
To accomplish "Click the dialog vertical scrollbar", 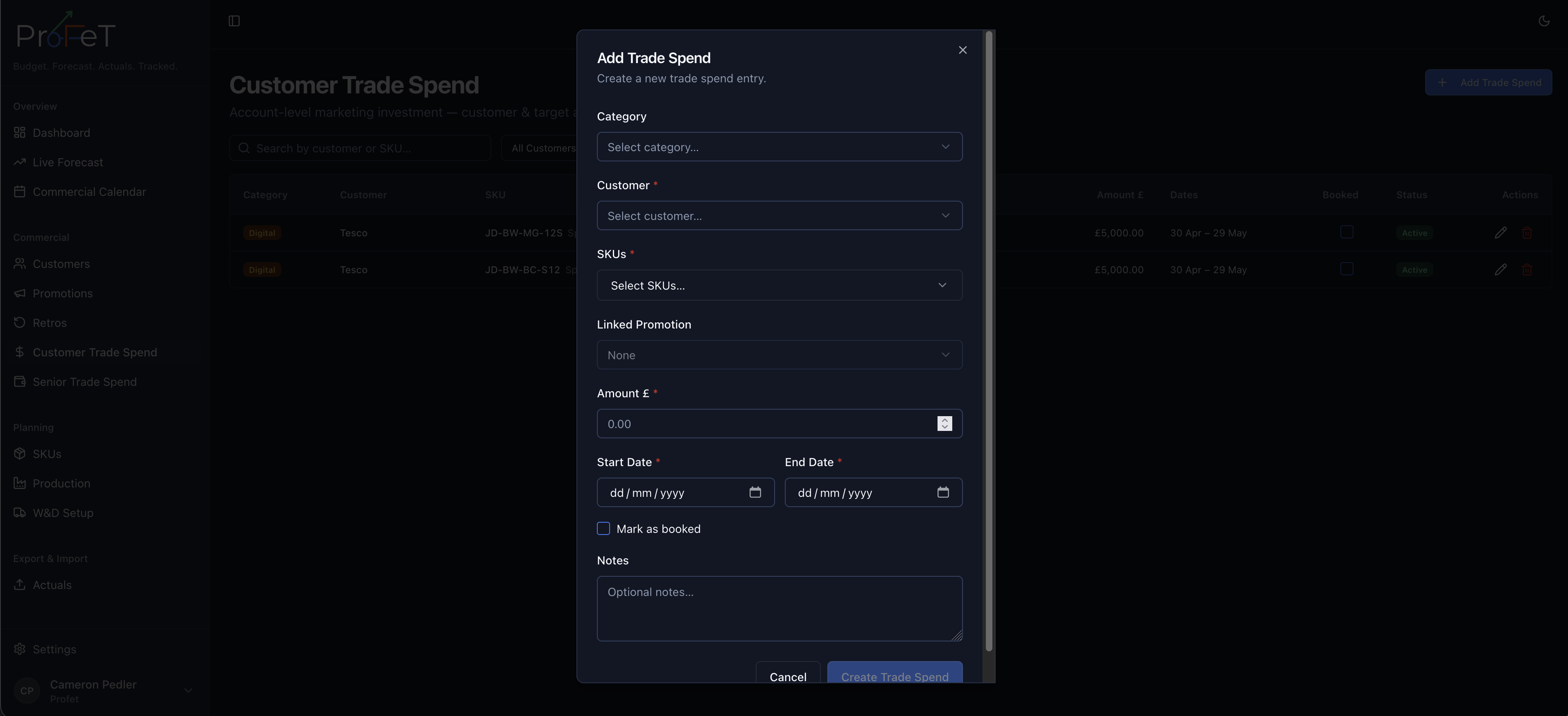I will [989, 341].
